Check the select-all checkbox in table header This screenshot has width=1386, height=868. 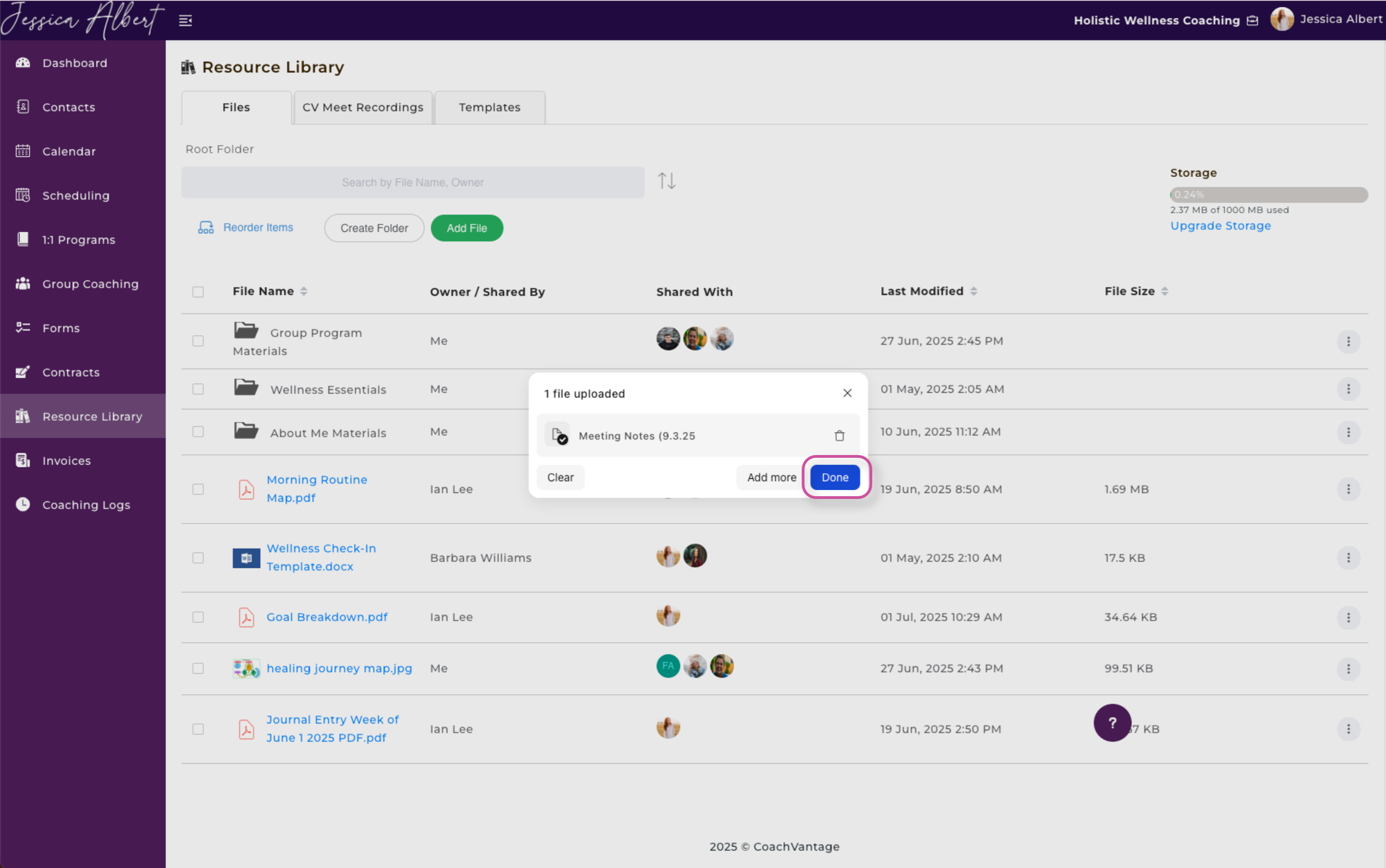[x=198, y=292]
